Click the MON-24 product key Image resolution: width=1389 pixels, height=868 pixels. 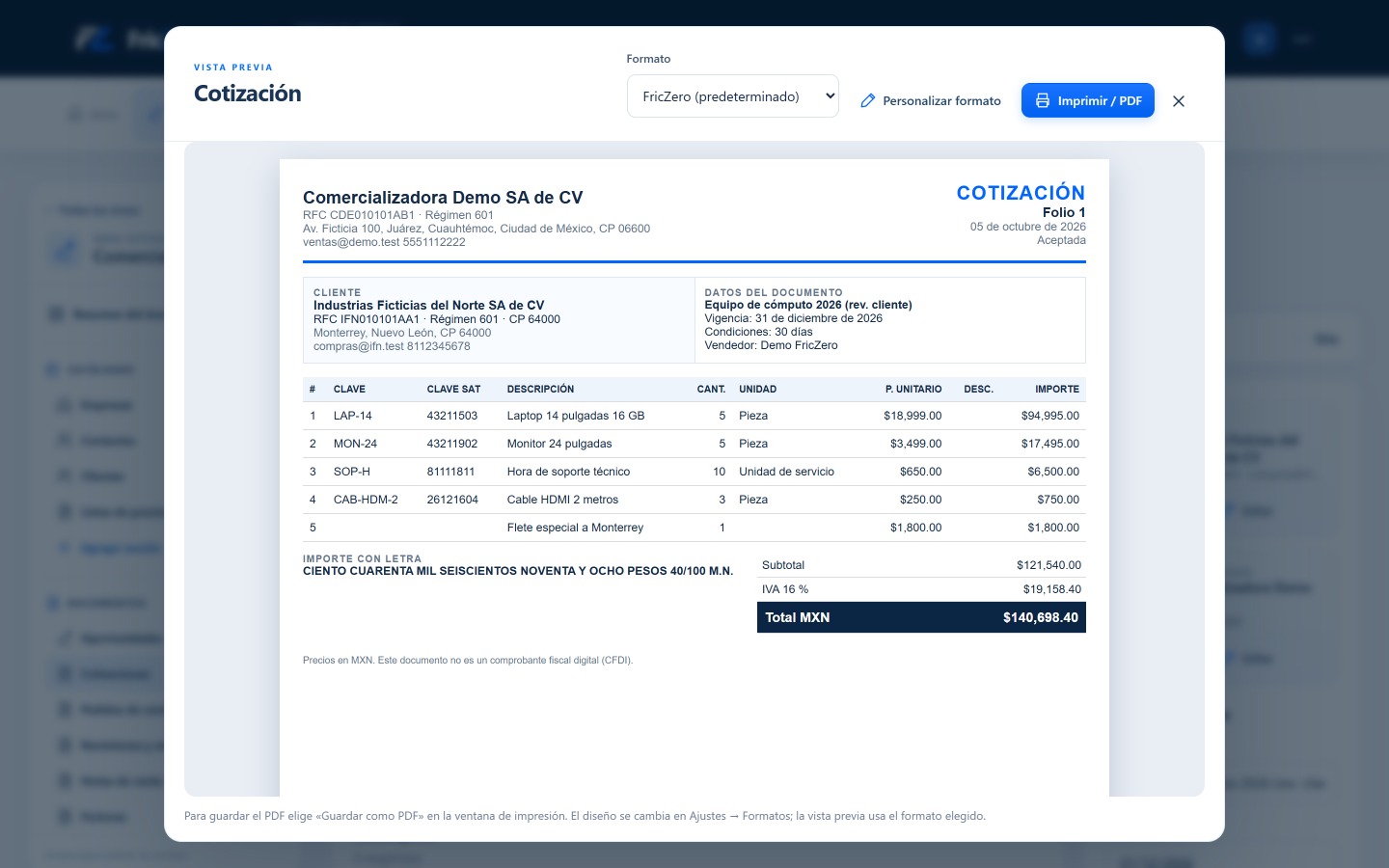(355, 444)
